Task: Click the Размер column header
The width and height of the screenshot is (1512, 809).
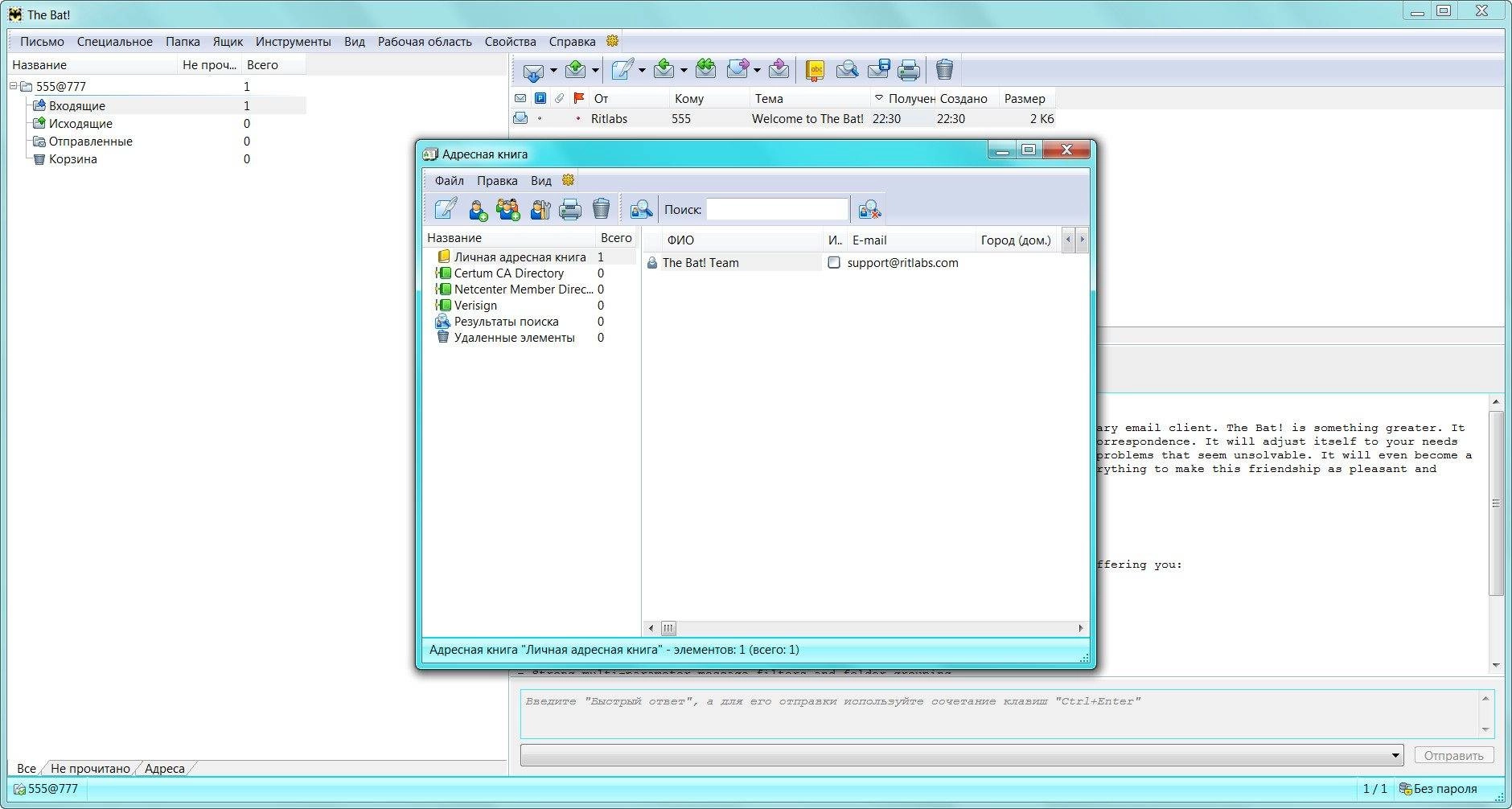Action: click(x=1026, y=98)
